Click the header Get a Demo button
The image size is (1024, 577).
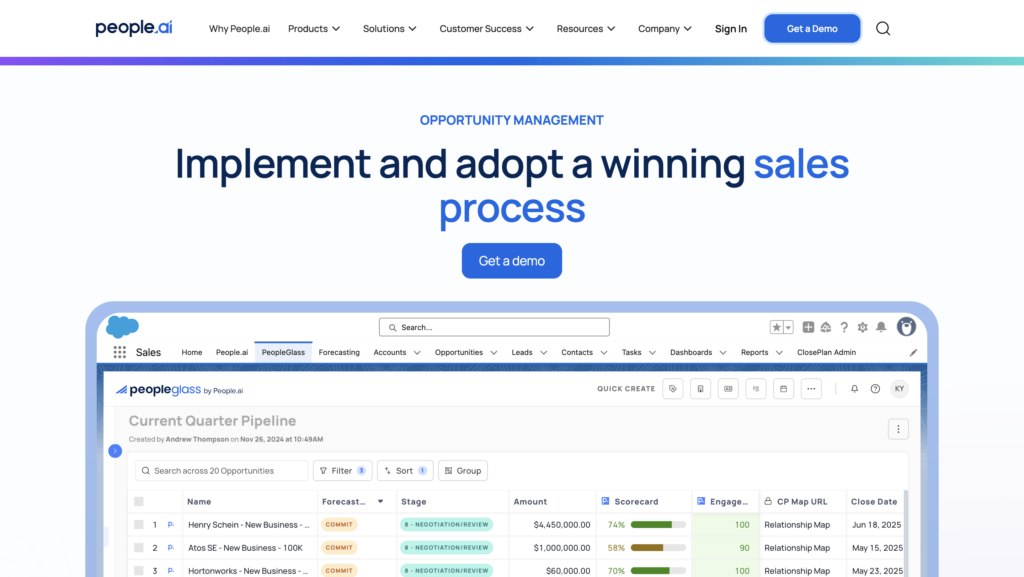tap(812, 29)
